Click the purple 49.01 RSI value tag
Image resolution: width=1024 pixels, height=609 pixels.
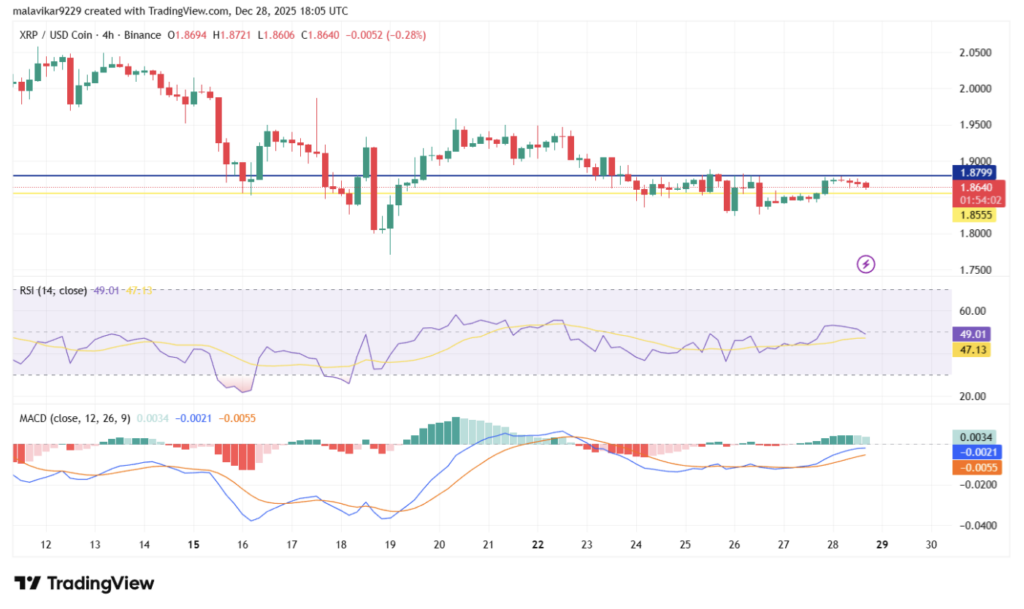[x=969, y=335]
